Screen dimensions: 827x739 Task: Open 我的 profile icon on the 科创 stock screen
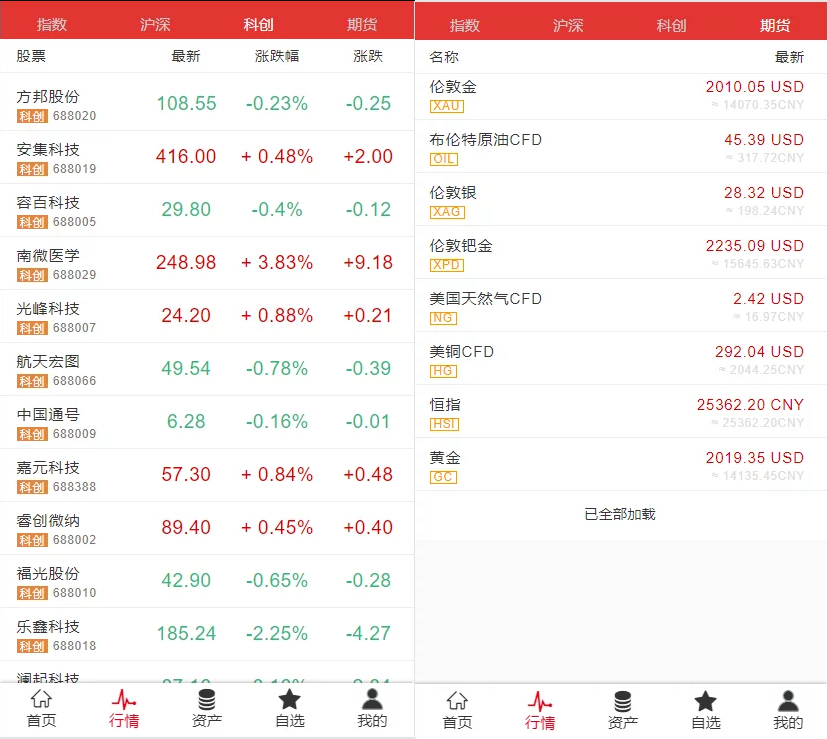coord(371,700)
